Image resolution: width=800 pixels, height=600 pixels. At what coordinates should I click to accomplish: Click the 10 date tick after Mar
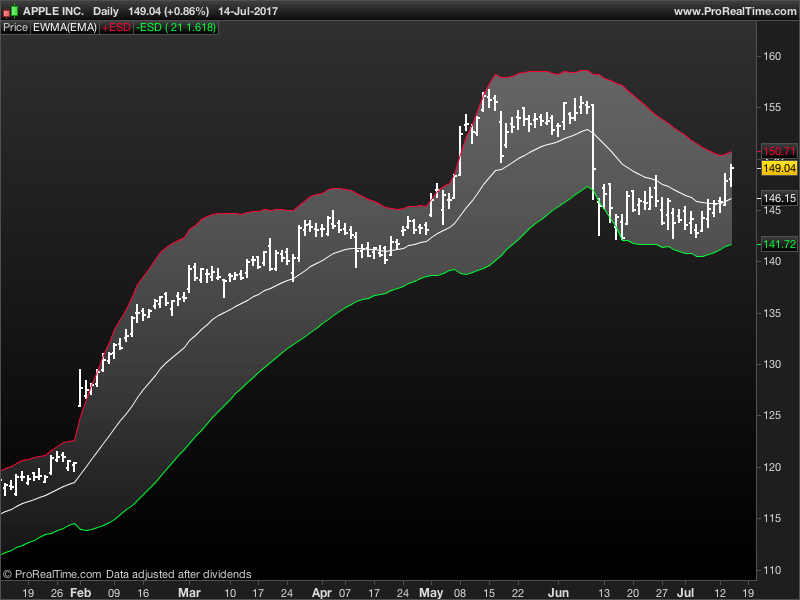point(230,593)
